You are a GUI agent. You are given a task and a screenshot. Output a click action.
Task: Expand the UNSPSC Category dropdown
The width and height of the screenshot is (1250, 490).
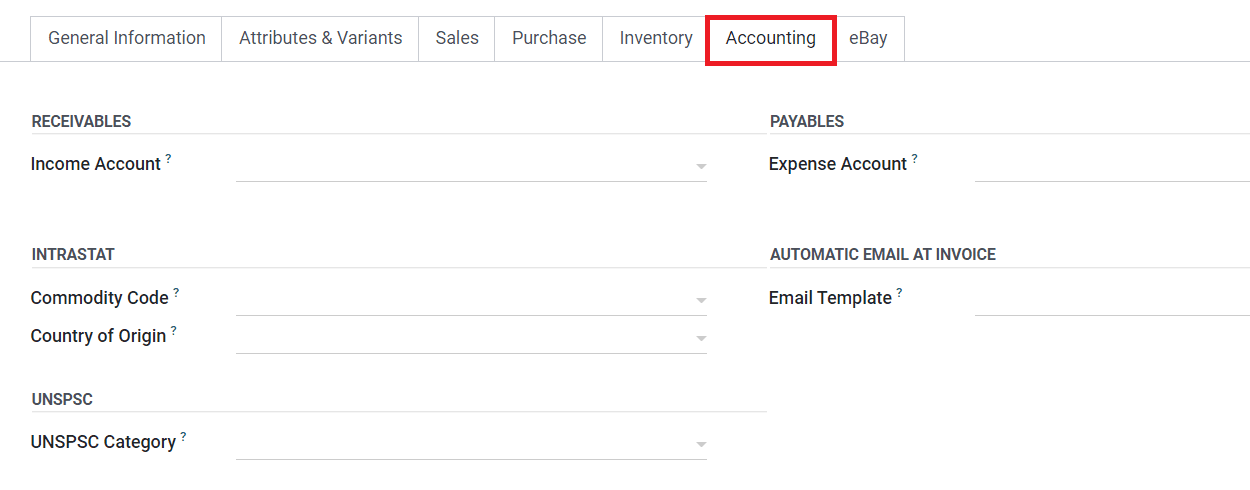pos(701,444)
